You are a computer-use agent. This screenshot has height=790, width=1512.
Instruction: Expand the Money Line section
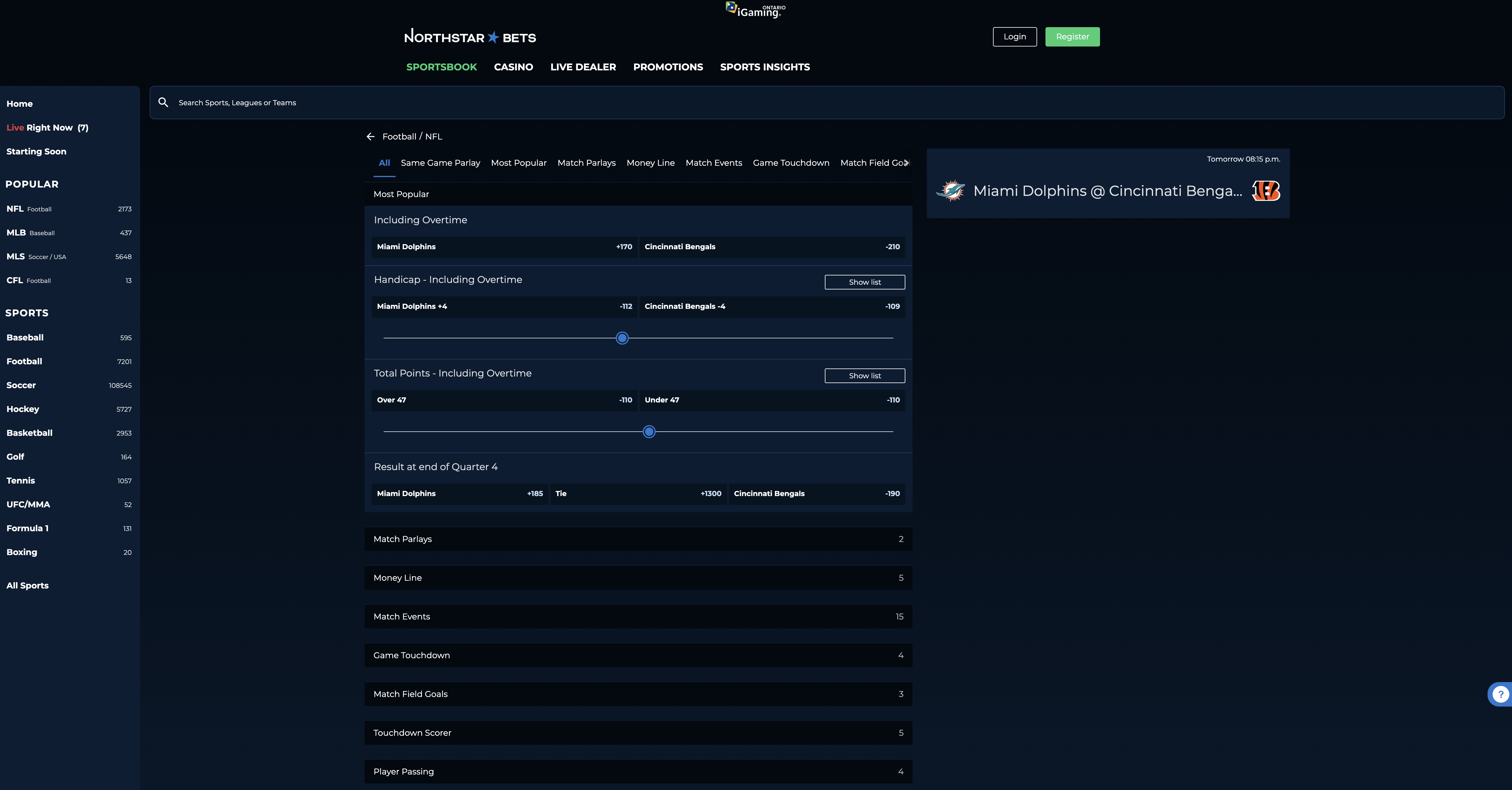638,578
